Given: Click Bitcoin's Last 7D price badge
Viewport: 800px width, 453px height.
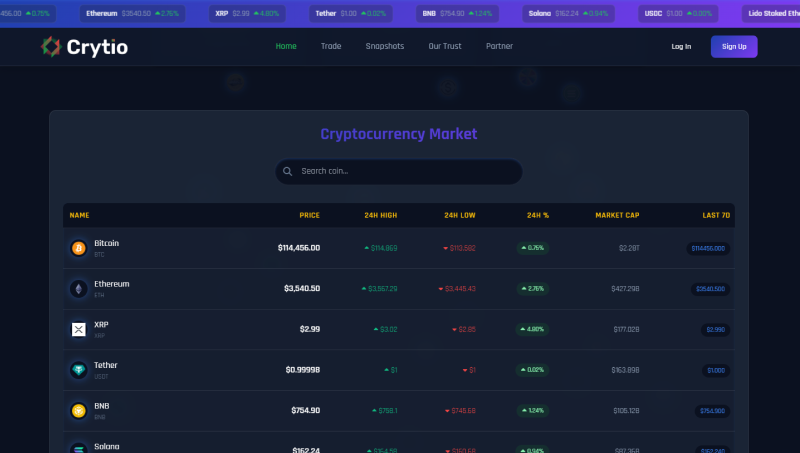Looking at the screenshot, I should 708,248.
